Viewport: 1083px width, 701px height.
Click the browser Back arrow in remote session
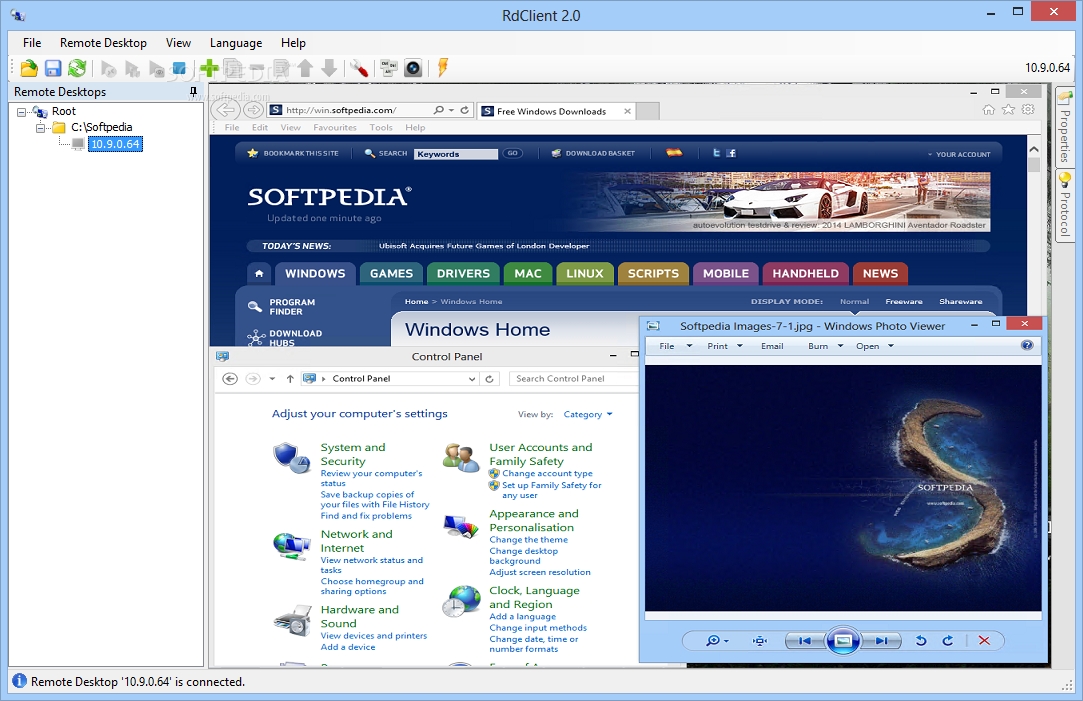pos(227,110)
